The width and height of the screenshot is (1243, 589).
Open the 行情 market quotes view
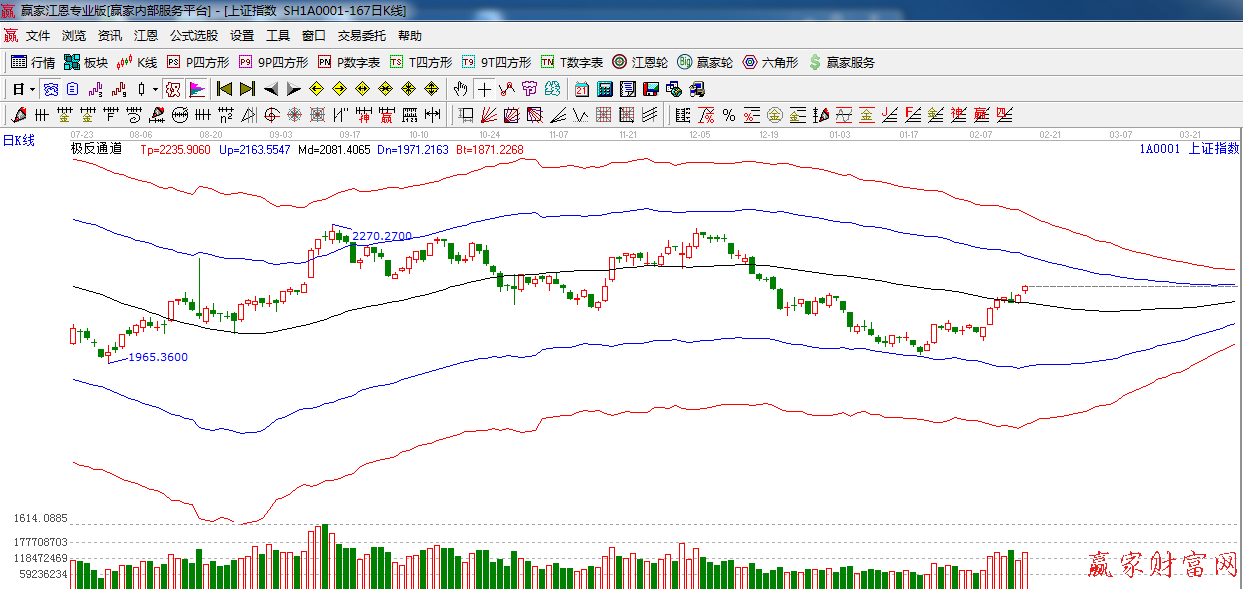32,62
